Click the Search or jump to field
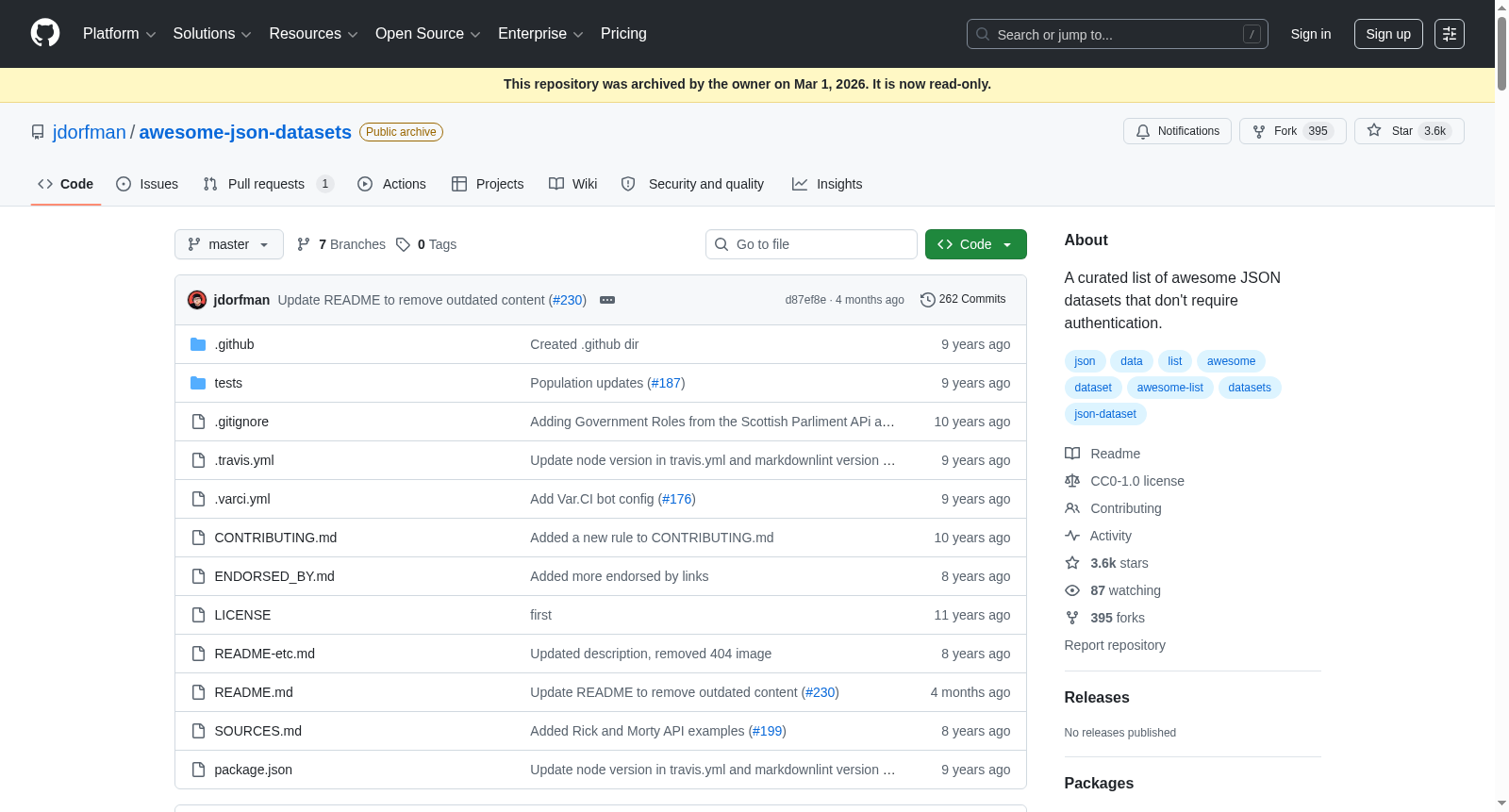1509x812 pixels. pyautogui.click(x=1118, y=34)
